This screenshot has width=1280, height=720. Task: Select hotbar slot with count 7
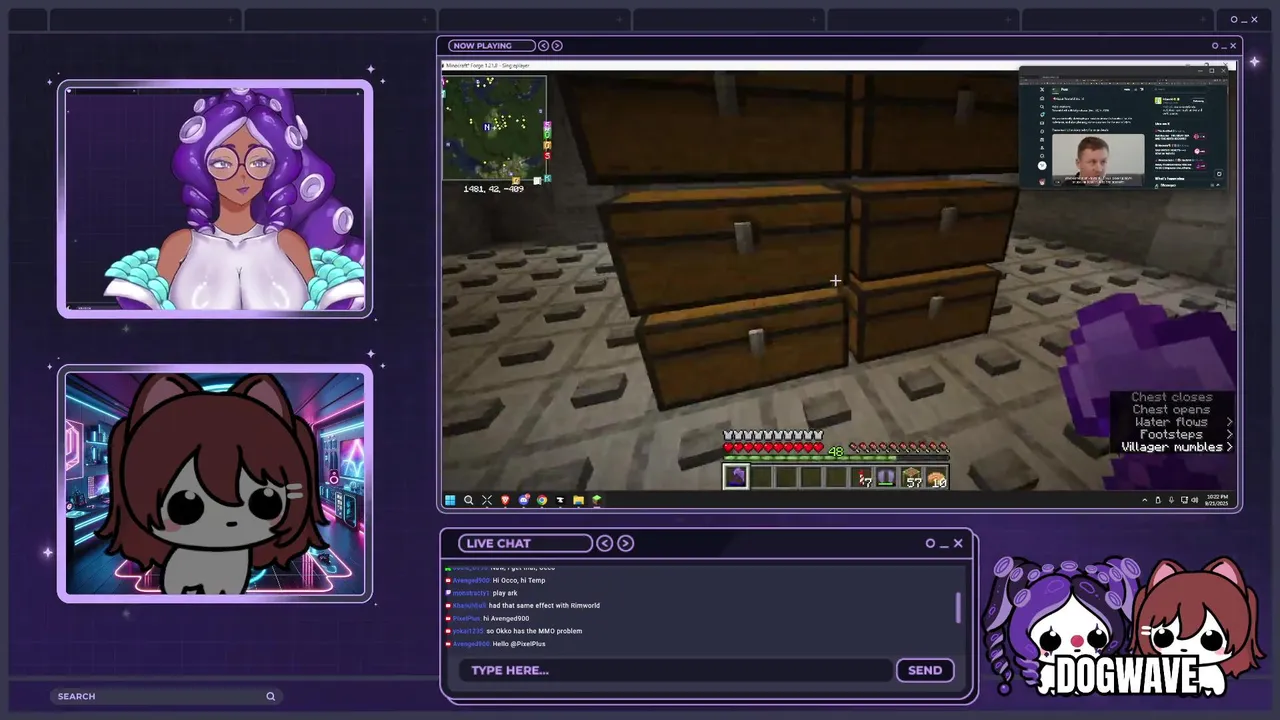coord(863,478)
